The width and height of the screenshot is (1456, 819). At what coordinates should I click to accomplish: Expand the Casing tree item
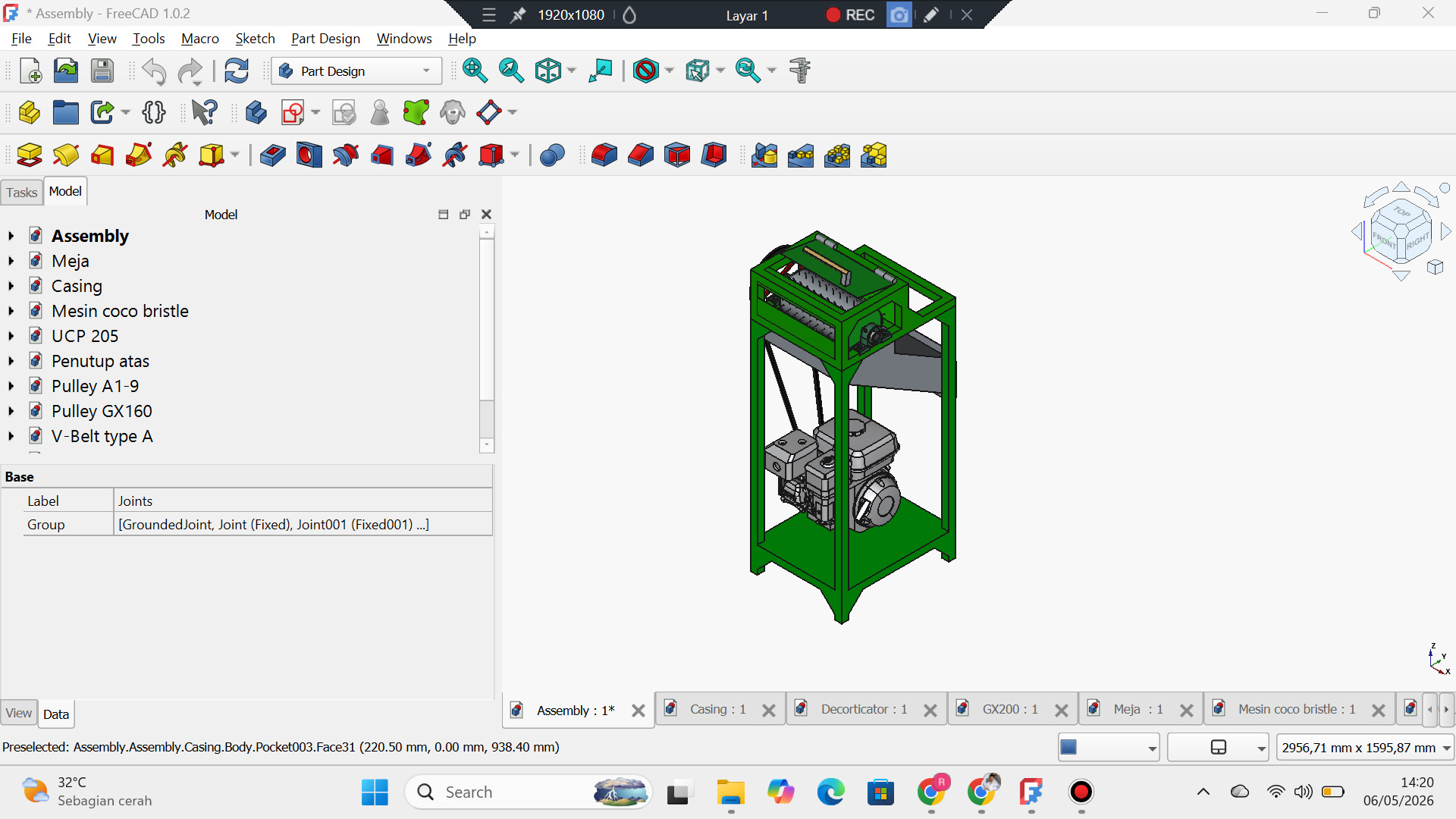(x=11, y=286)
